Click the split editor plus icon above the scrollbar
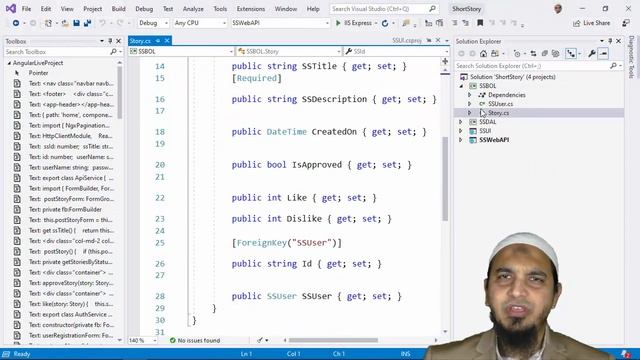The height and width of the screenshot is (360, 640). [445, 61]
